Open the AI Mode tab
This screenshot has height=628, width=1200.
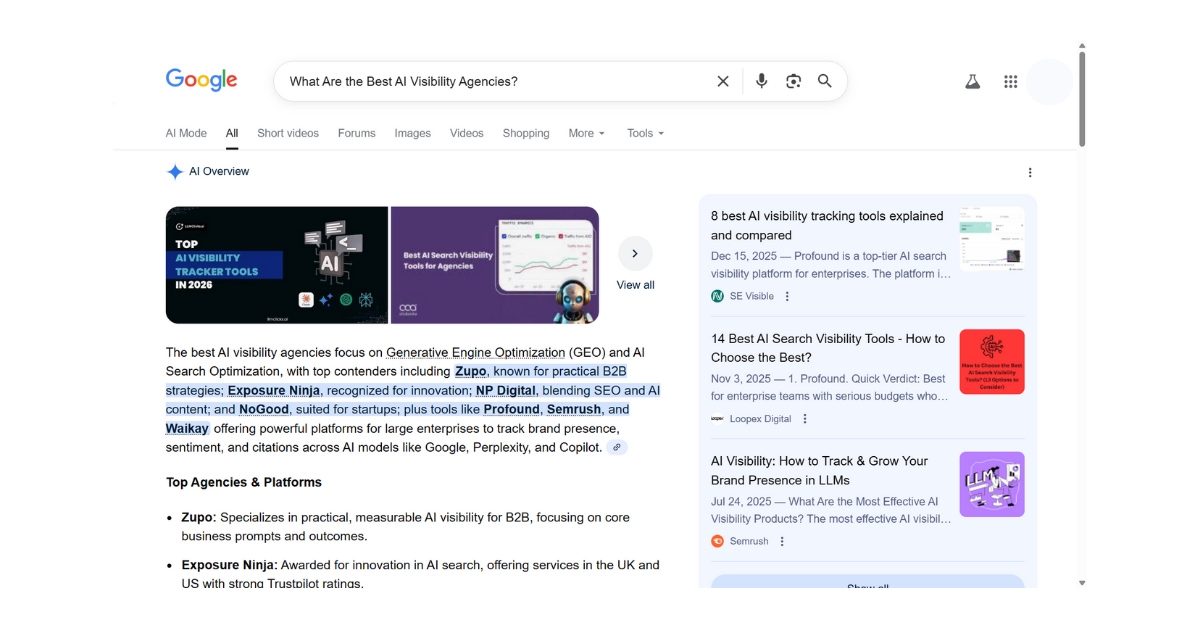[x=186, y=133]
